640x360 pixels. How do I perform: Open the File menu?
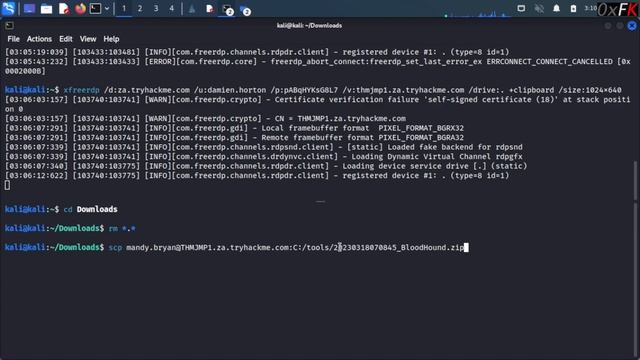pyautogui.click(x=13, y=39)
